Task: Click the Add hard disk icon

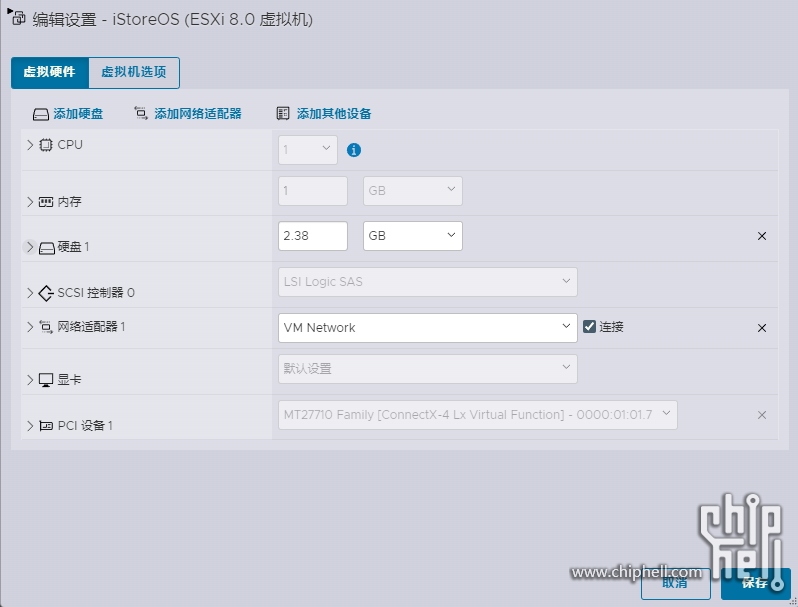Action: [41, 114]
